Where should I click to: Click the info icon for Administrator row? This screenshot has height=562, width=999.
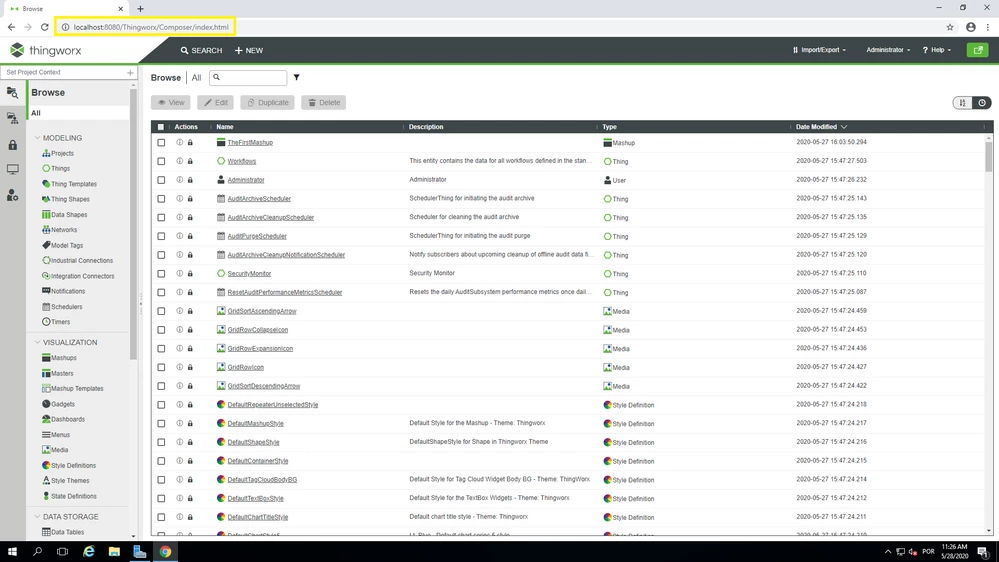tap(180, 180)
